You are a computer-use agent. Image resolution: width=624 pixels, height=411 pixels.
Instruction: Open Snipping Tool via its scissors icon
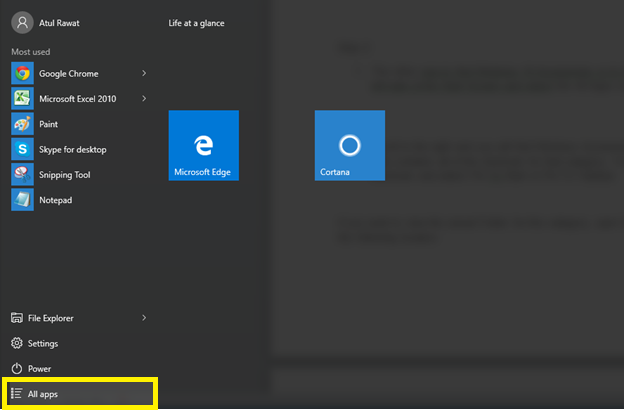click(x=22, y=174)
